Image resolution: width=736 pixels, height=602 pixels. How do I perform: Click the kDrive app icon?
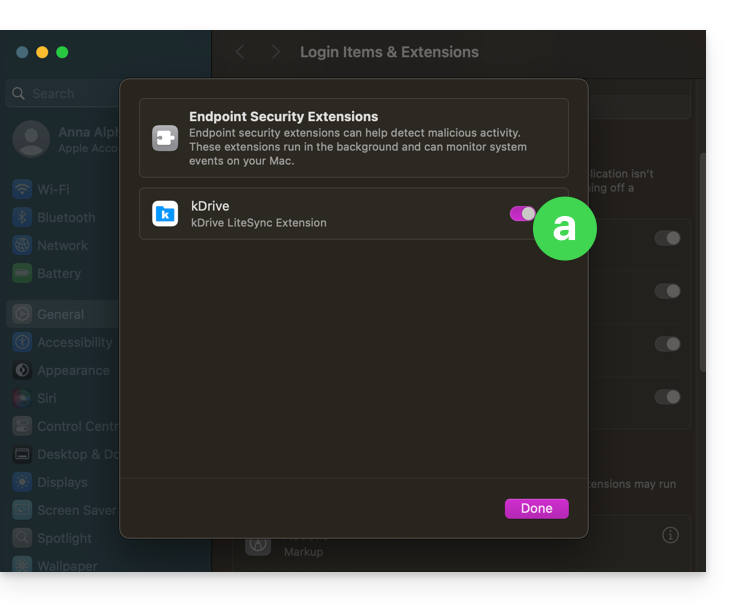click(165, 214)
